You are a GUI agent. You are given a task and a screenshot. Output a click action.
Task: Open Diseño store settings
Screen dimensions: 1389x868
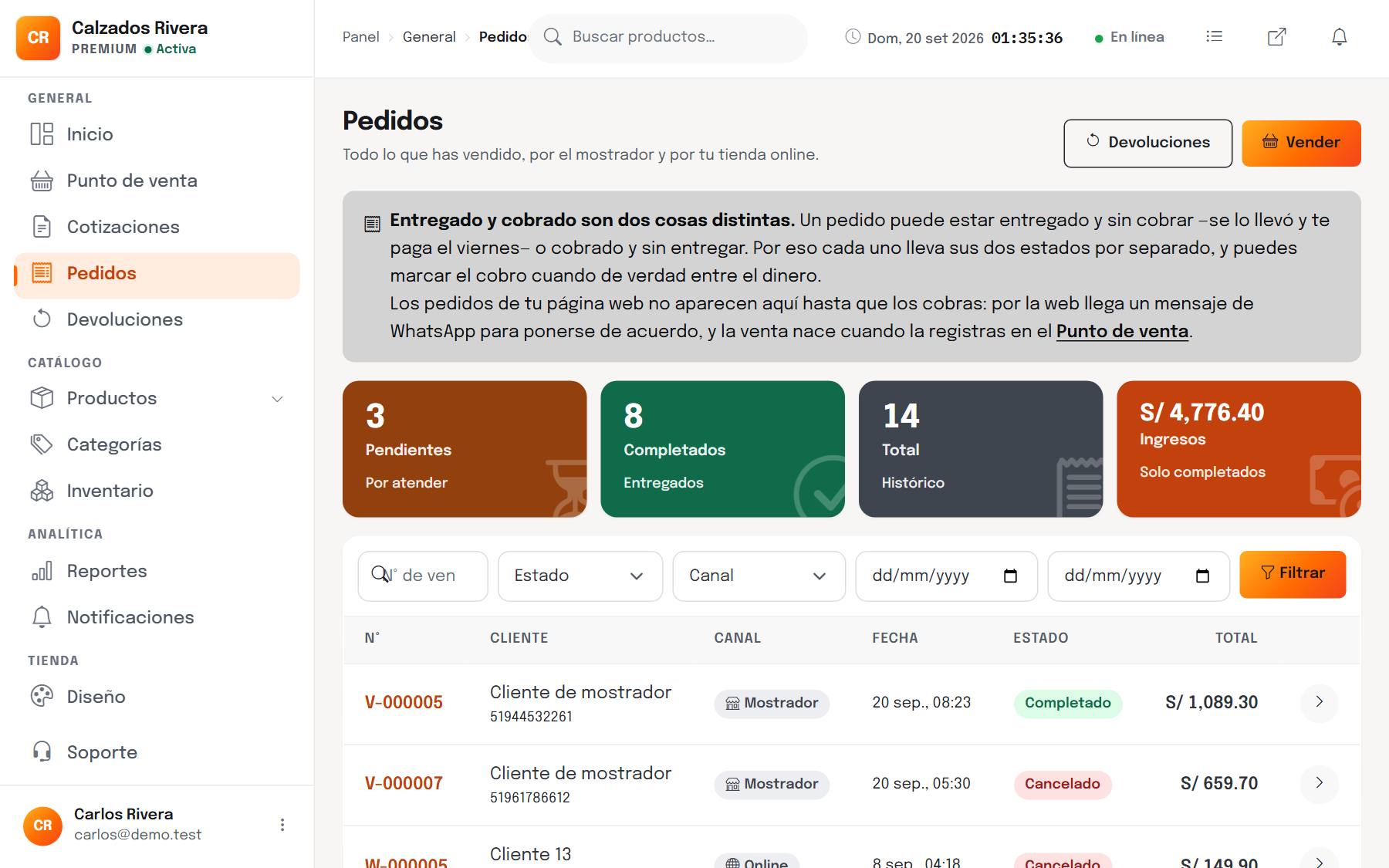click(x=157, y=697)
